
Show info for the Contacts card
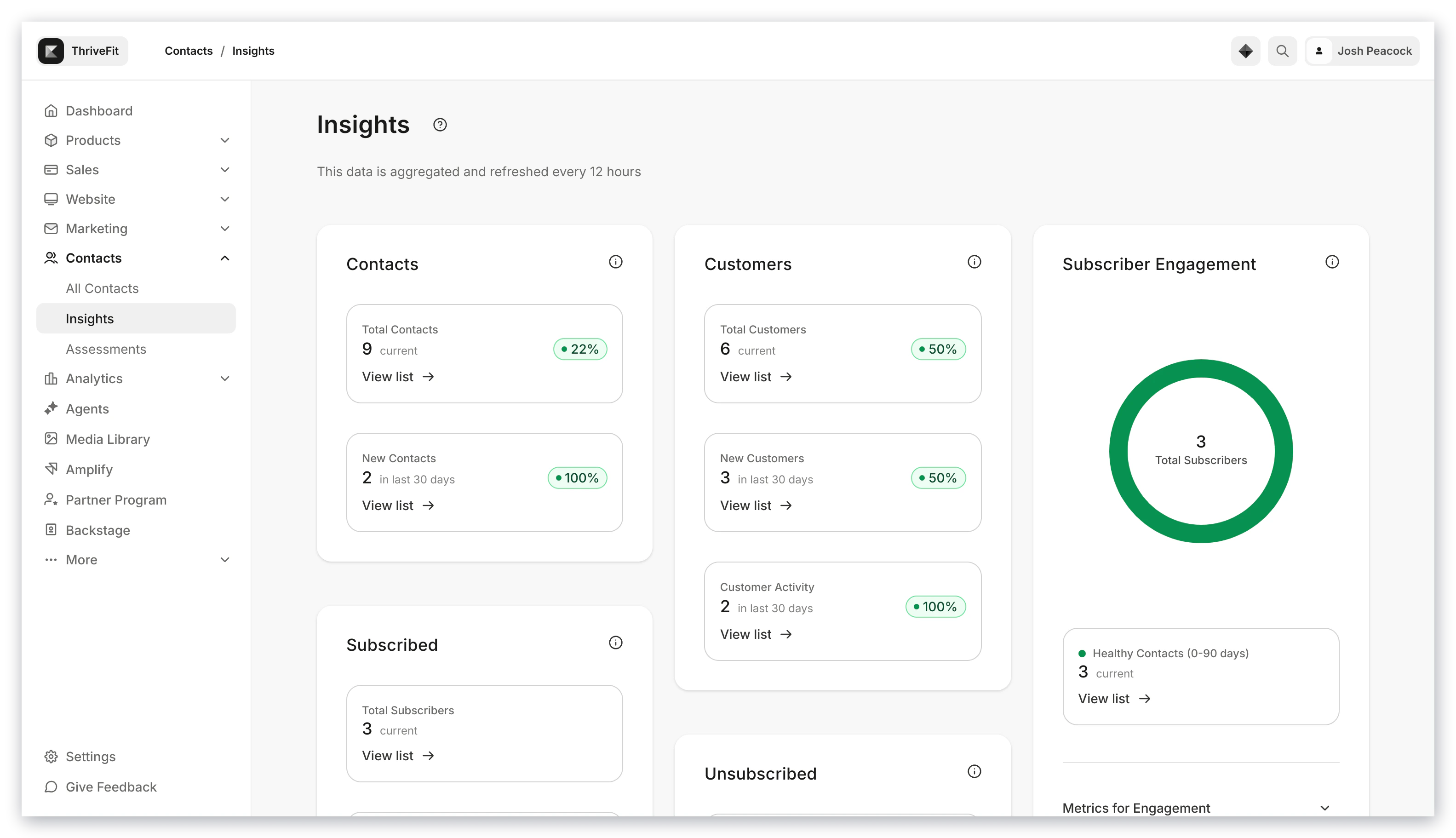coord(615,262)
